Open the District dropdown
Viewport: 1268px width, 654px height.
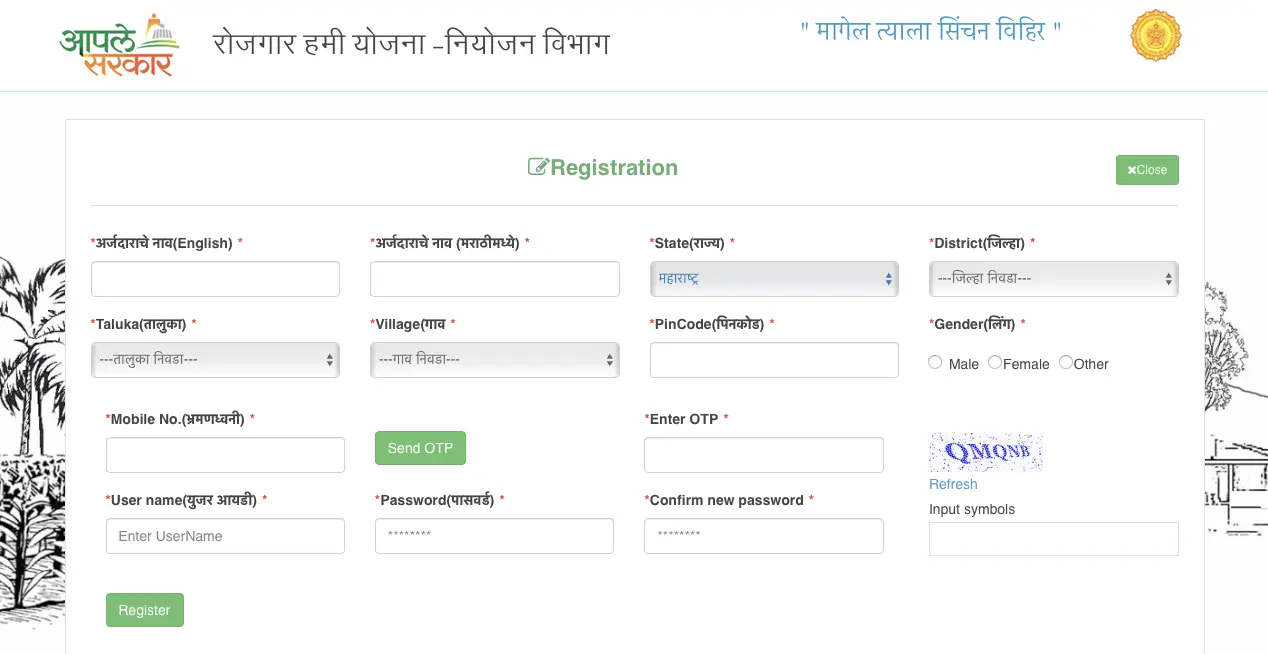1053,279
